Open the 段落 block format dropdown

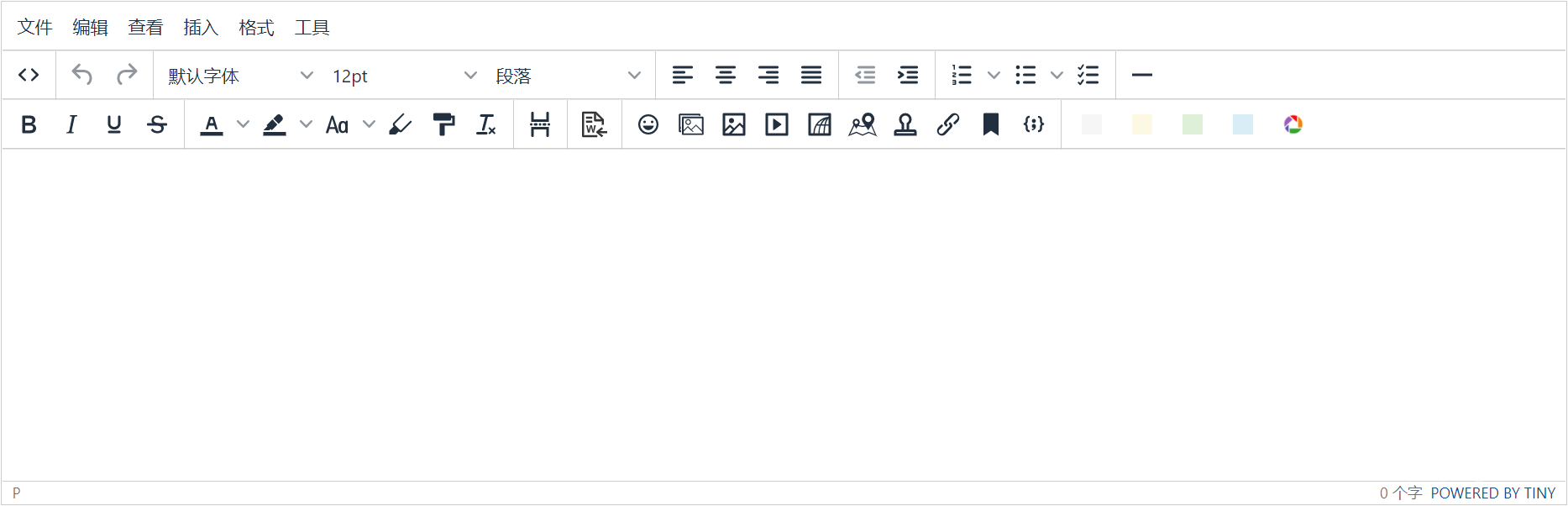[x=568, y=76]
